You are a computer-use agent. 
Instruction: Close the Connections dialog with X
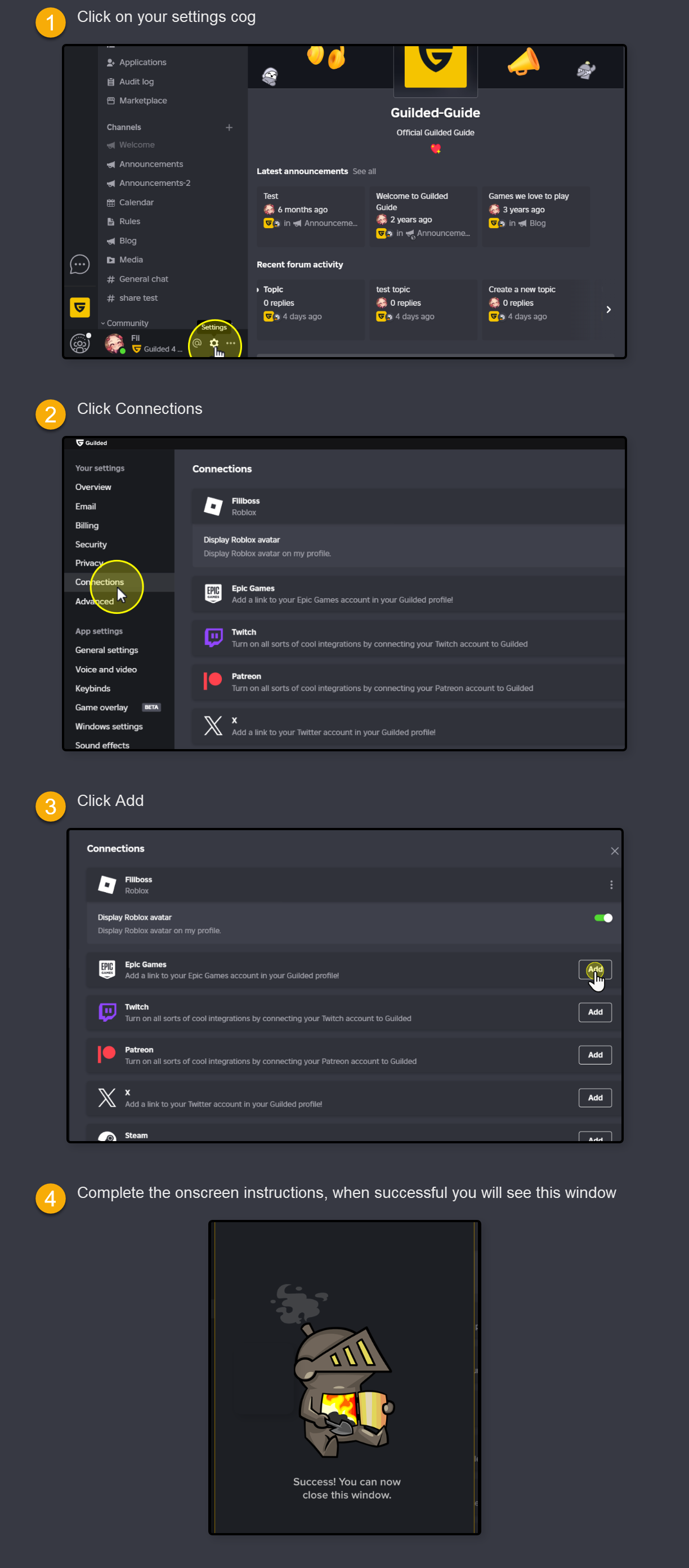(615, 851)
